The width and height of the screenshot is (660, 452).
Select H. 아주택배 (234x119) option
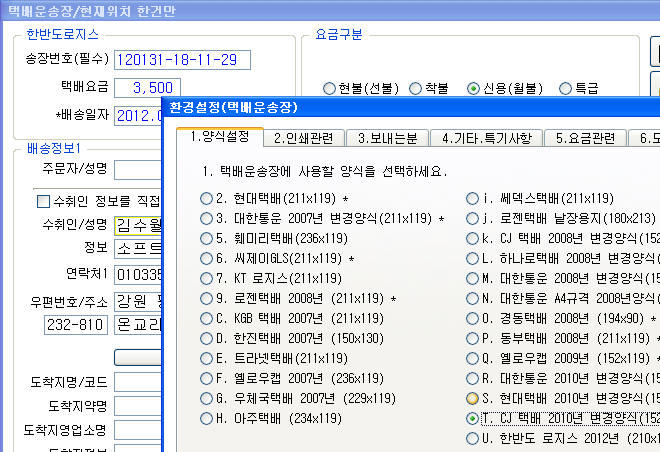coord(206,418)
